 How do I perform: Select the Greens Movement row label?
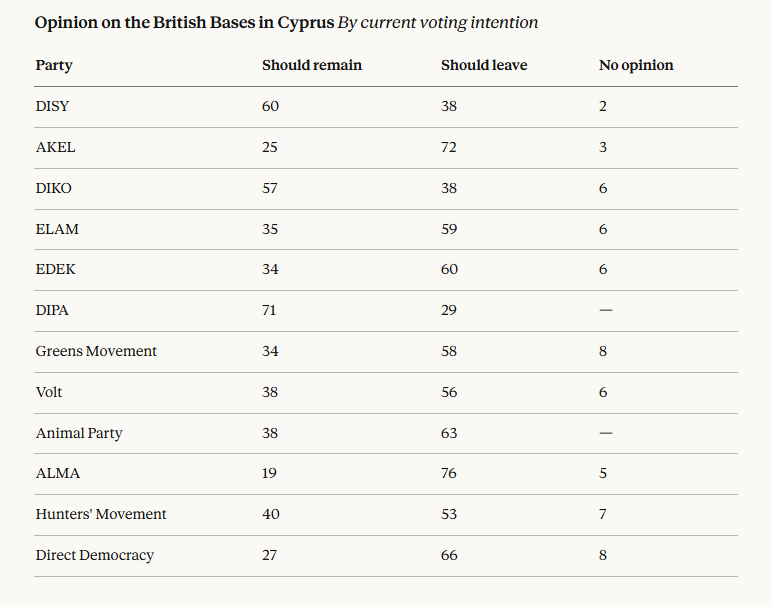tap(96, 351)
